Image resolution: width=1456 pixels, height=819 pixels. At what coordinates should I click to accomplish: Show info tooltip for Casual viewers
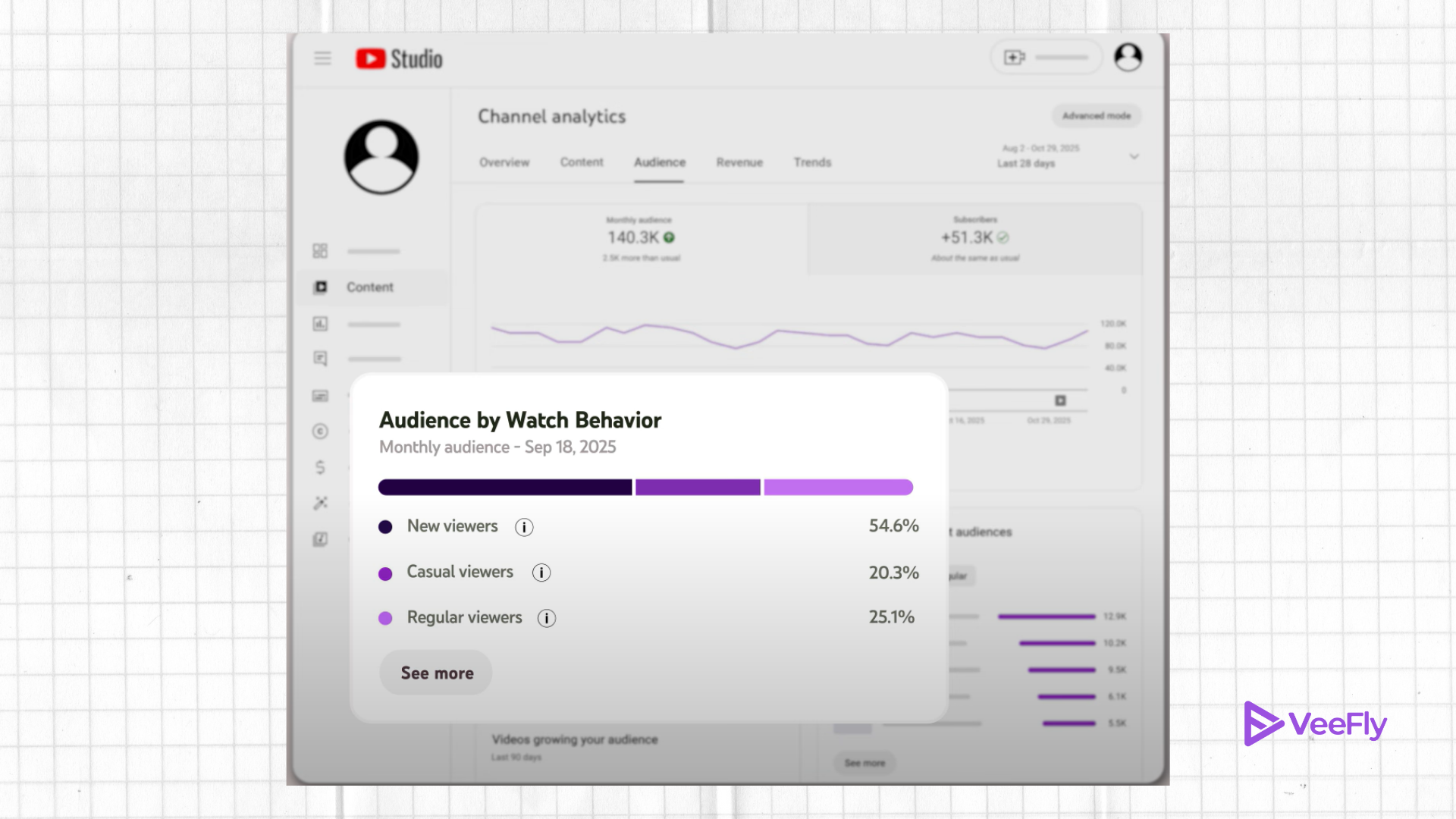point(541,573)
